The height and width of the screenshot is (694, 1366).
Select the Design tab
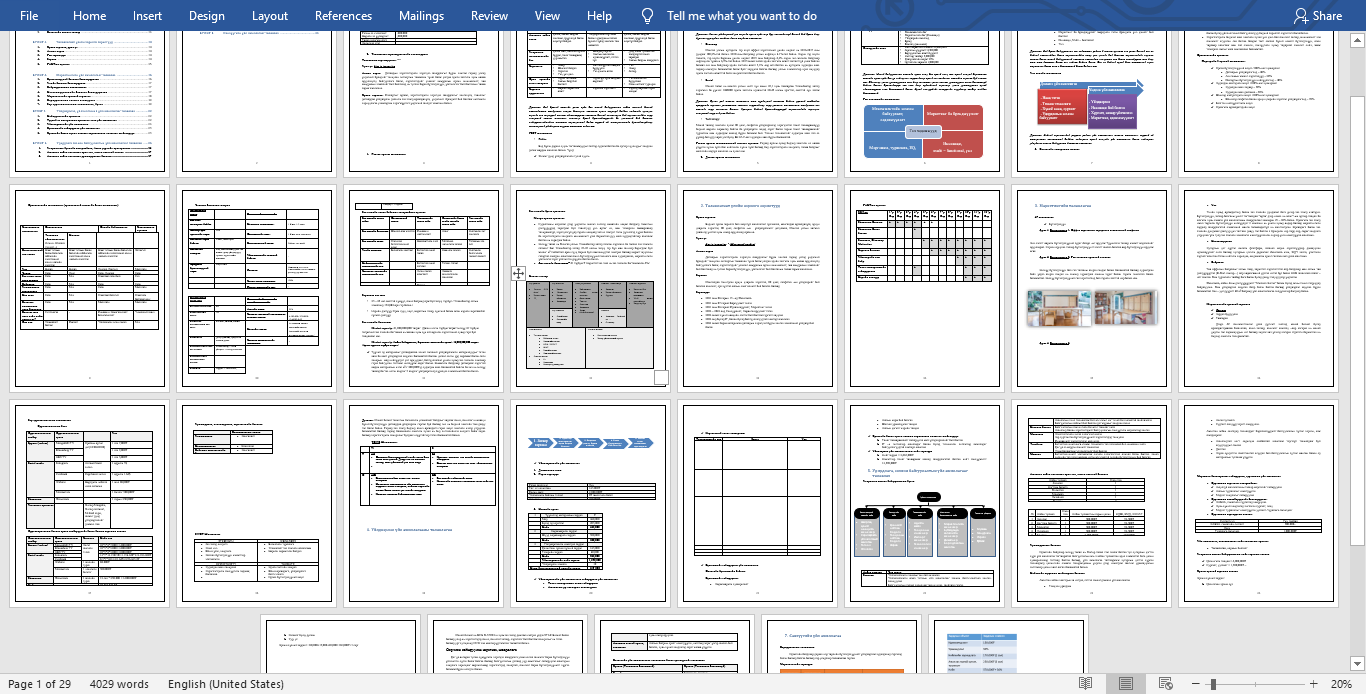(x=207, y=15)
